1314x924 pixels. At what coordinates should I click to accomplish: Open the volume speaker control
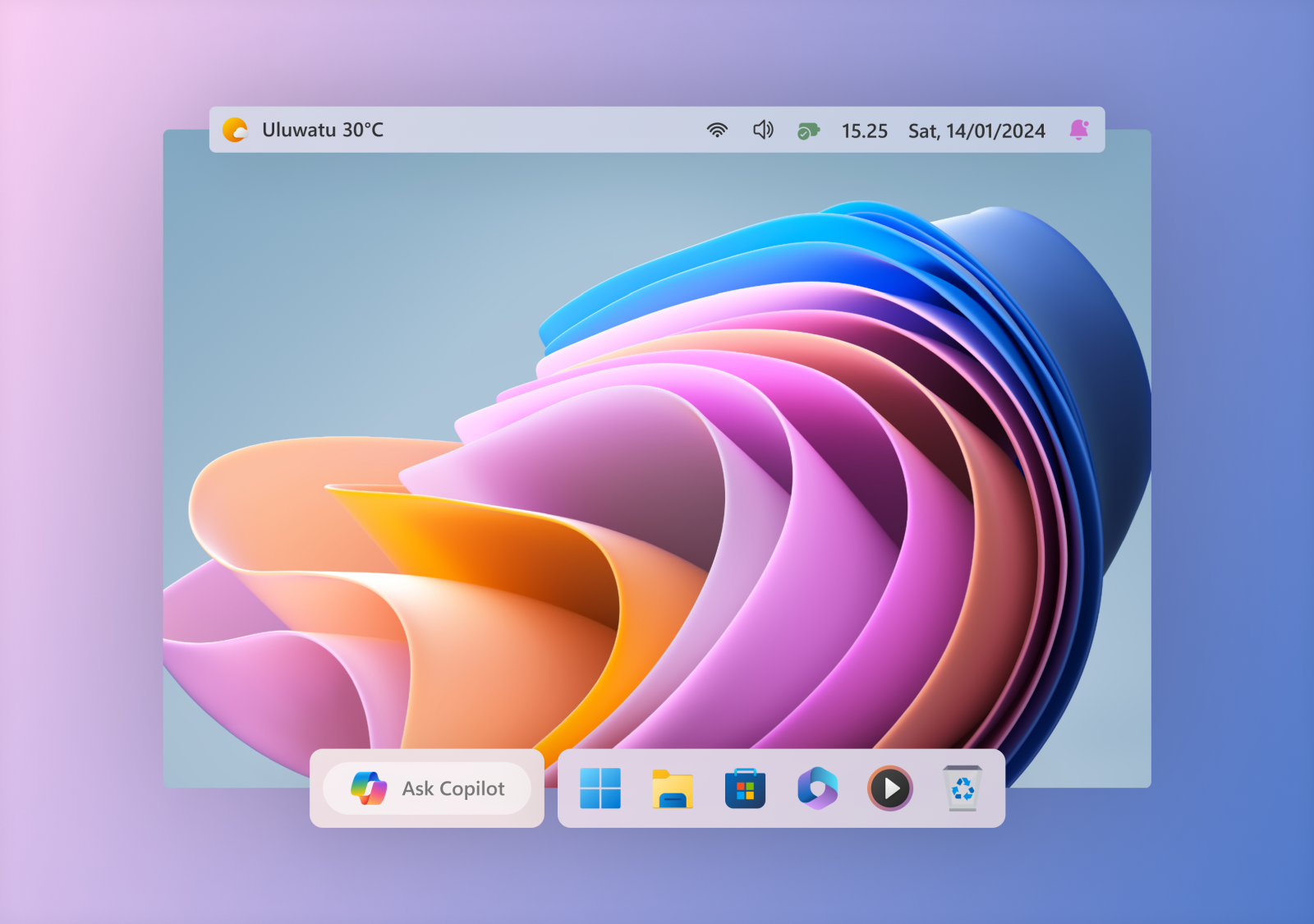tap(763, 130)
